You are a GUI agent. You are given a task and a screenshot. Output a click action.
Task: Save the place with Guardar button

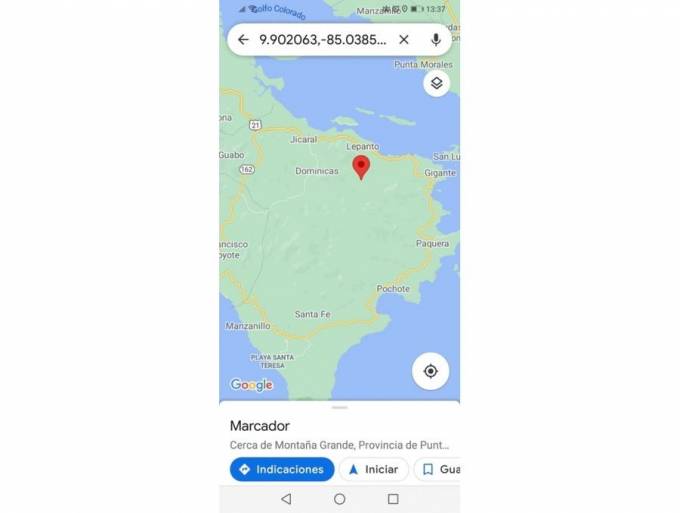point(437,469)
